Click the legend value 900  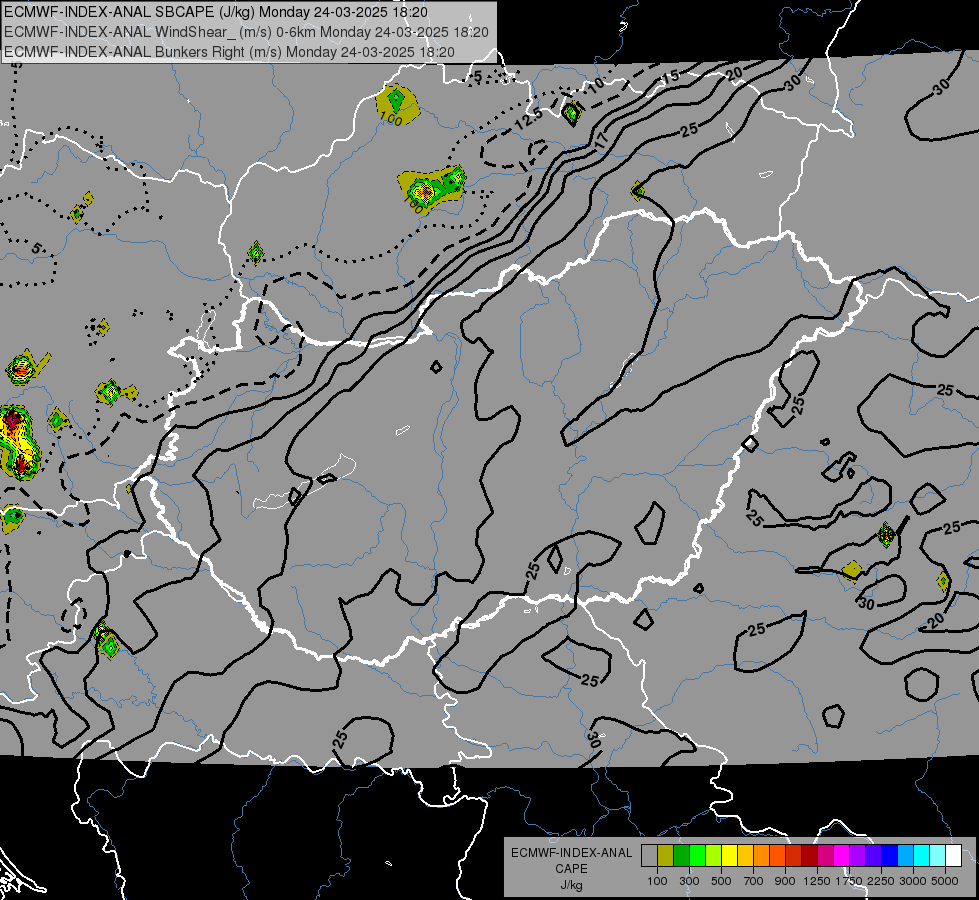(785, 881)
